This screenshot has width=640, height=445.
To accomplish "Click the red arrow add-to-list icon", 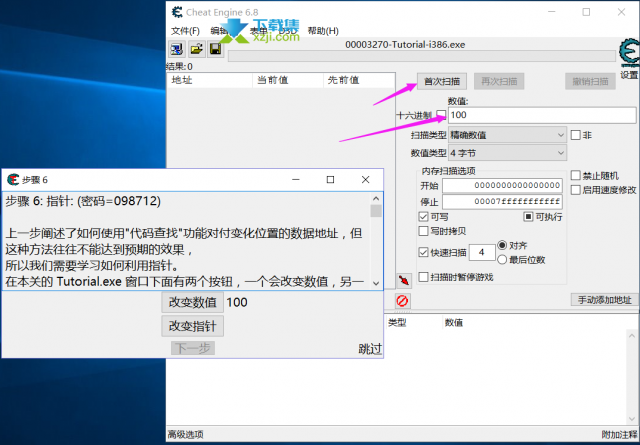I will (404, 281).
